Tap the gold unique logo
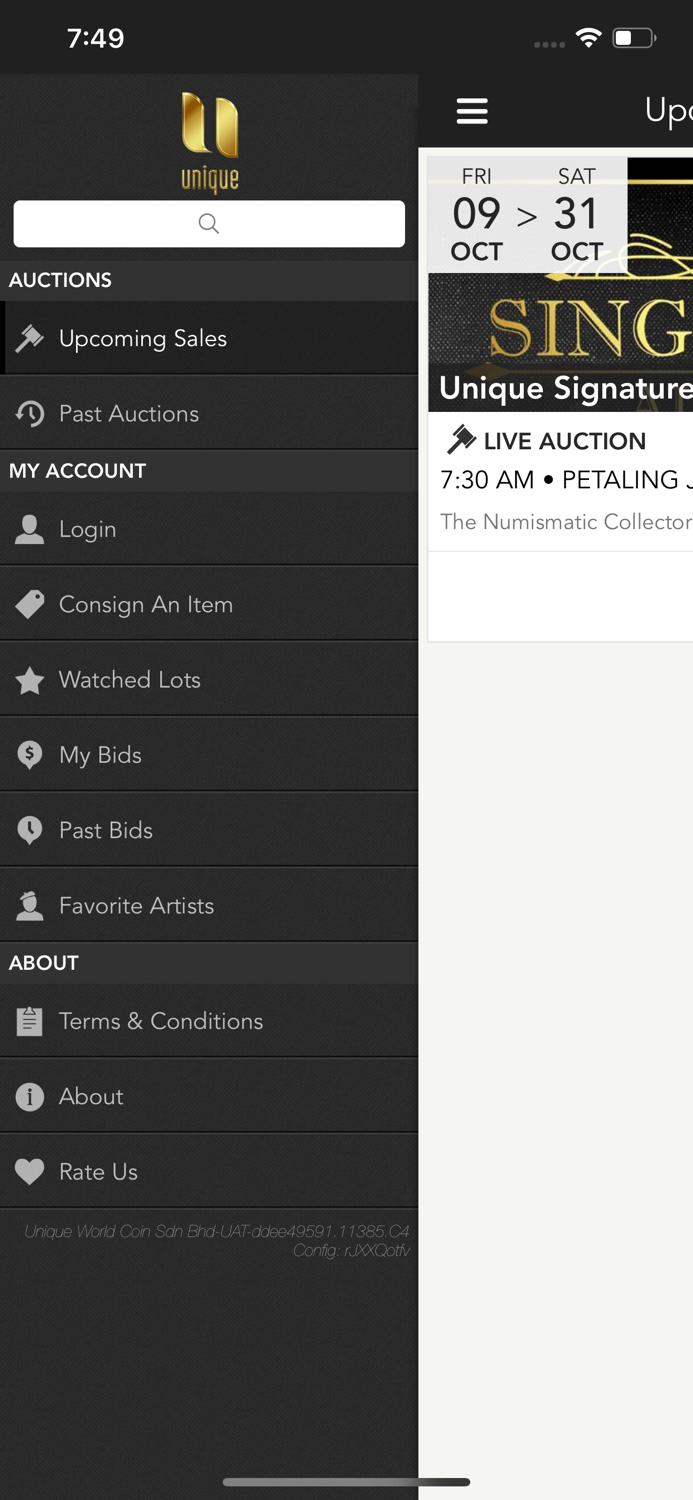This screenshot has height=1500, width=693. point(208,136)
